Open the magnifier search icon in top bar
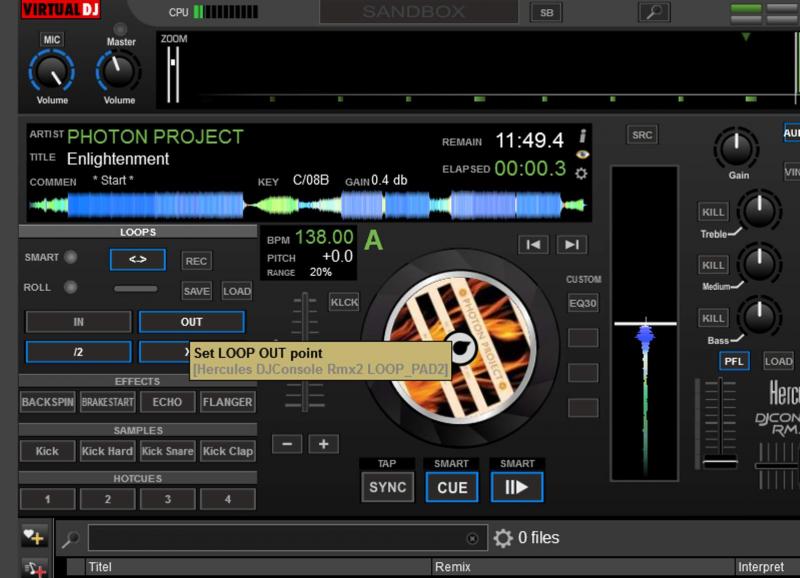Image resolution: width=800 pixels, height=578 pixels. pyautogui.click(x=654, y=12)
